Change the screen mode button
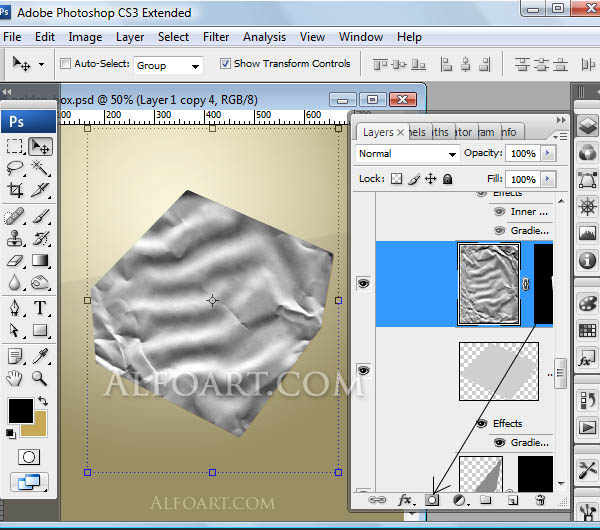The width and height of the screenshot is (600, 530). (29, 482)
